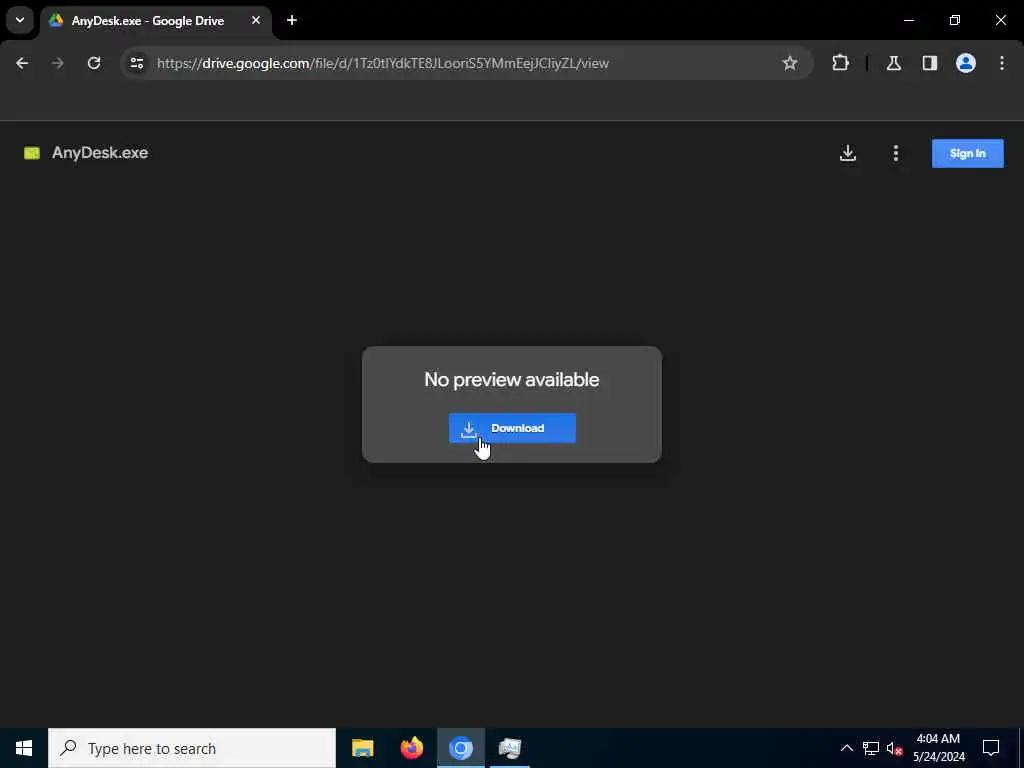Image resolution: width=1024 pixels, height=768 pixels.
Task: Click the AnyDesk.exe file name text
Action: coord(100,153)
